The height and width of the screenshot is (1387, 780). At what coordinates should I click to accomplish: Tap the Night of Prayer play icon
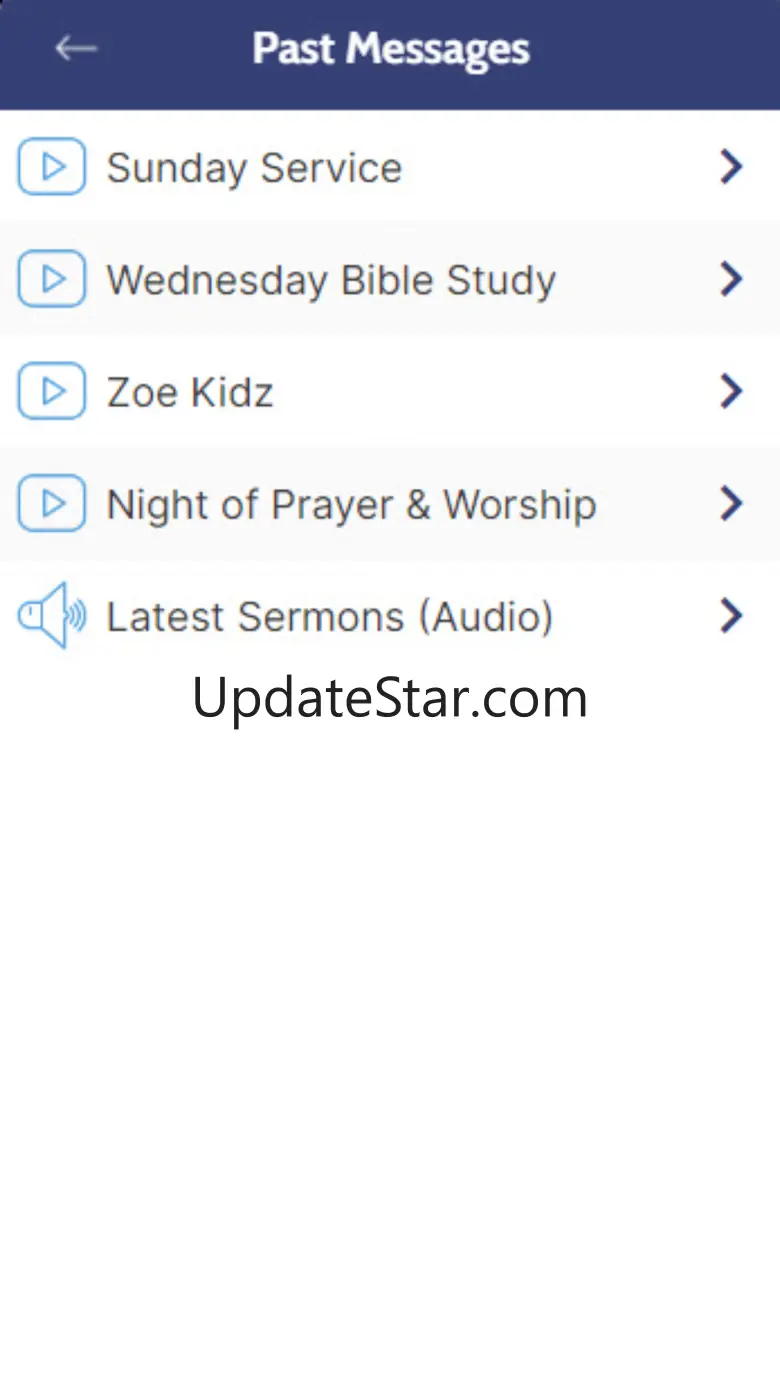52,503
